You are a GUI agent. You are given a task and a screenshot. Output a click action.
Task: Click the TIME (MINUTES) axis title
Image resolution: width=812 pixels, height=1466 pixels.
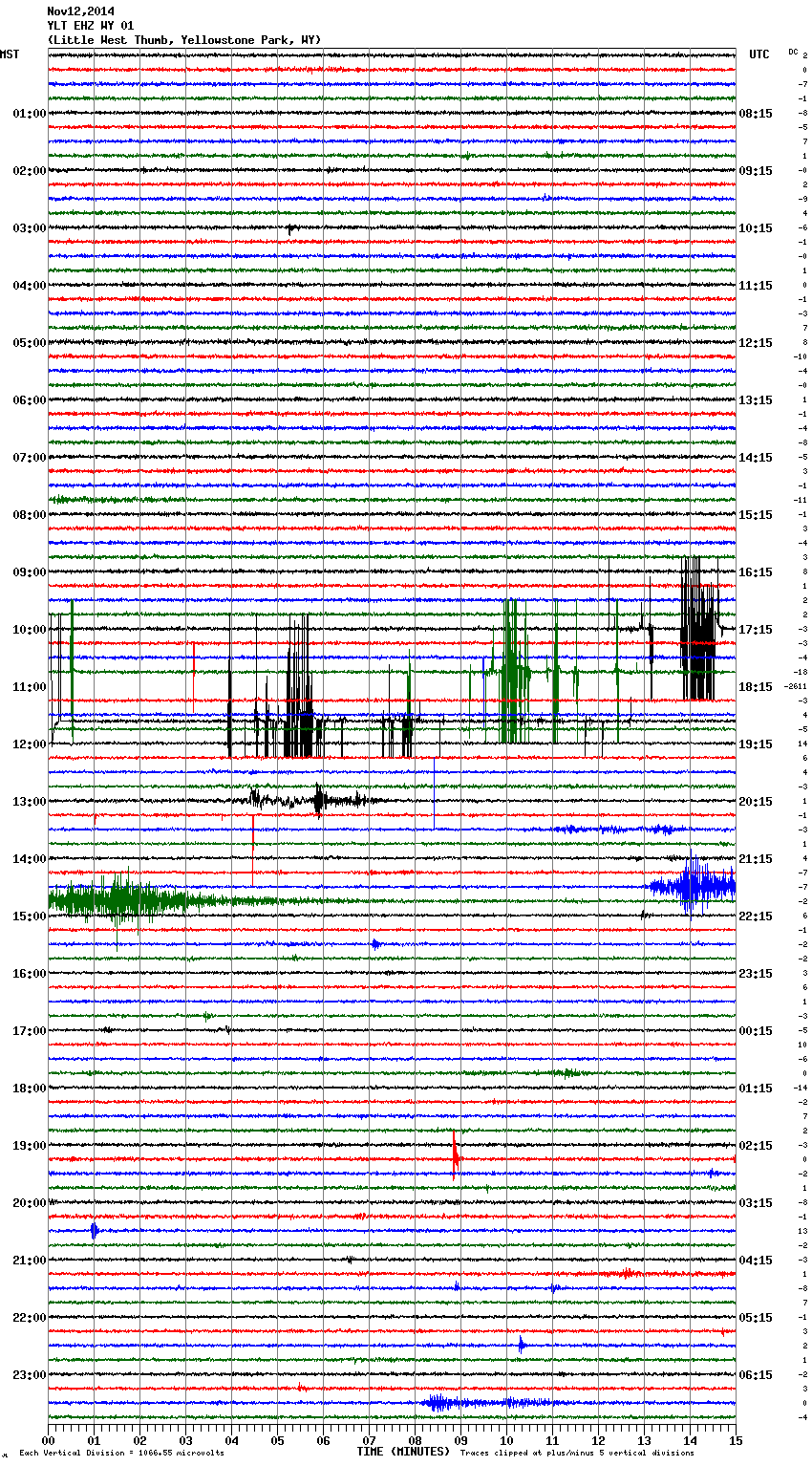(403, 1452)
